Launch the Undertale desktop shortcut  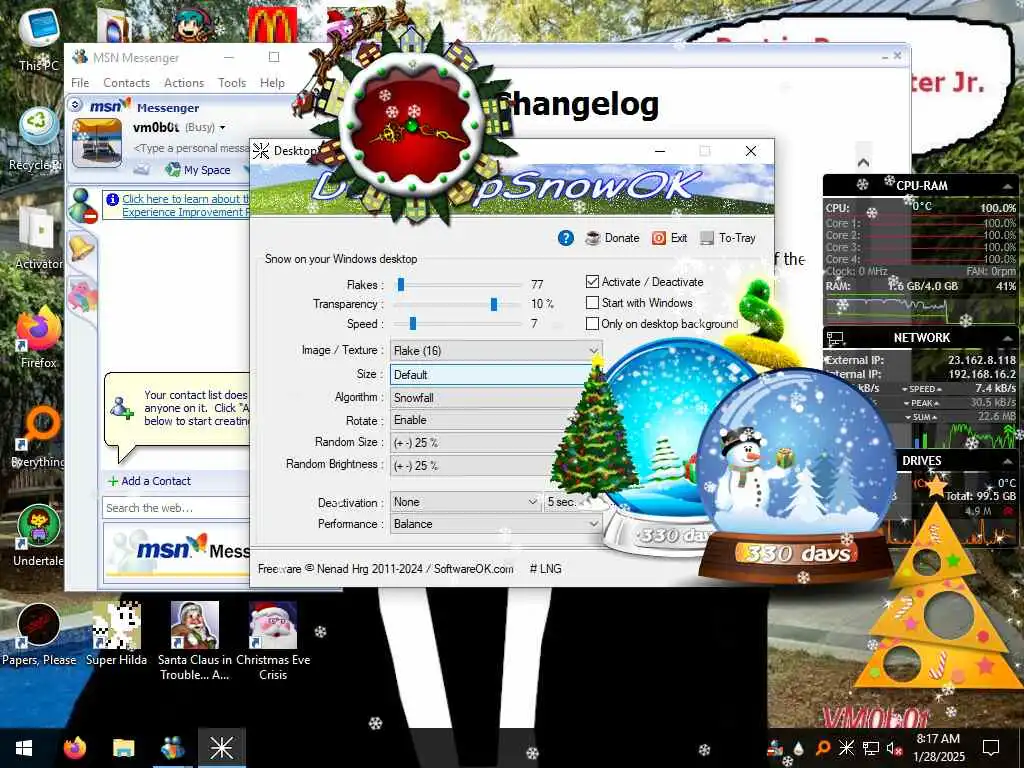pyautogui.click(x=39, y=536)
